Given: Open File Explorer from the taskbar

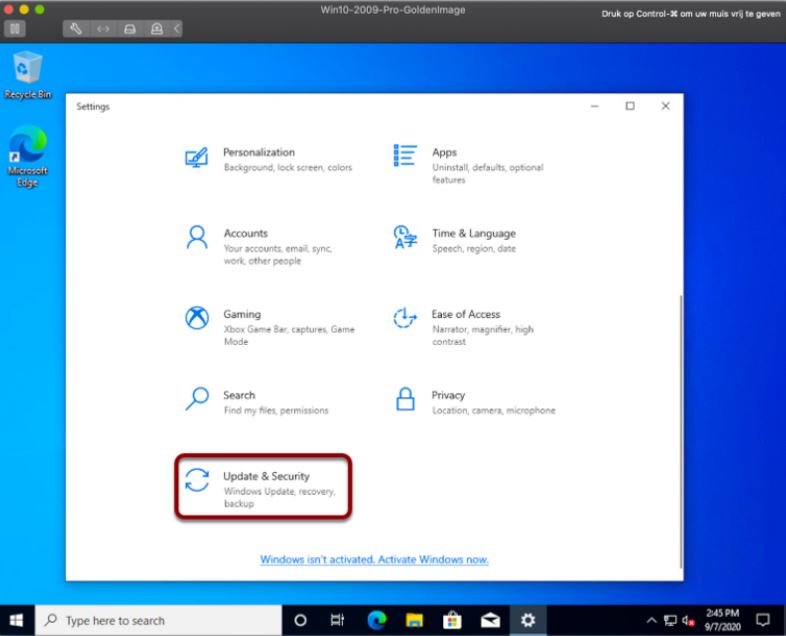Looking at the screenshot, I should coord(415,620).
